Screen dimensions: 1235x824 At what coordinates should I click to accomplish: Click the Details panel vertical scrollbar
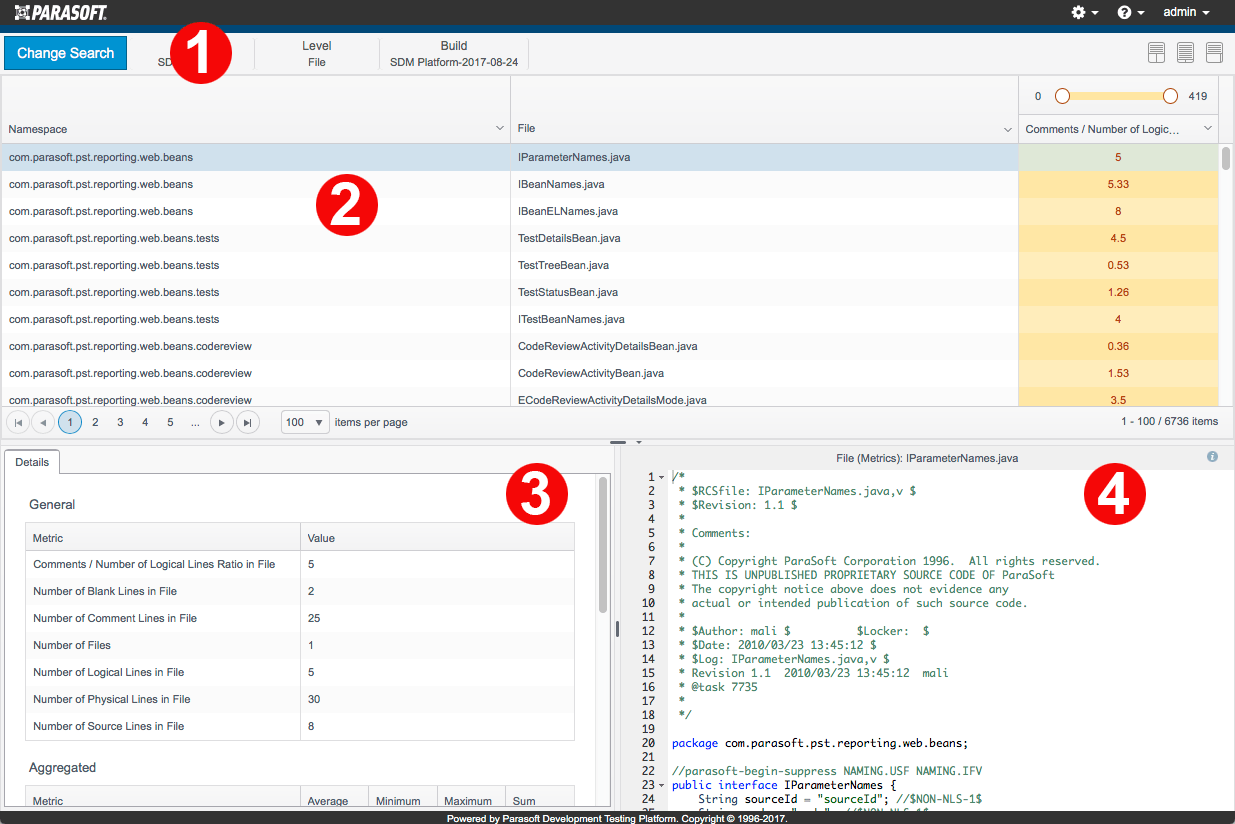point(603,545)
